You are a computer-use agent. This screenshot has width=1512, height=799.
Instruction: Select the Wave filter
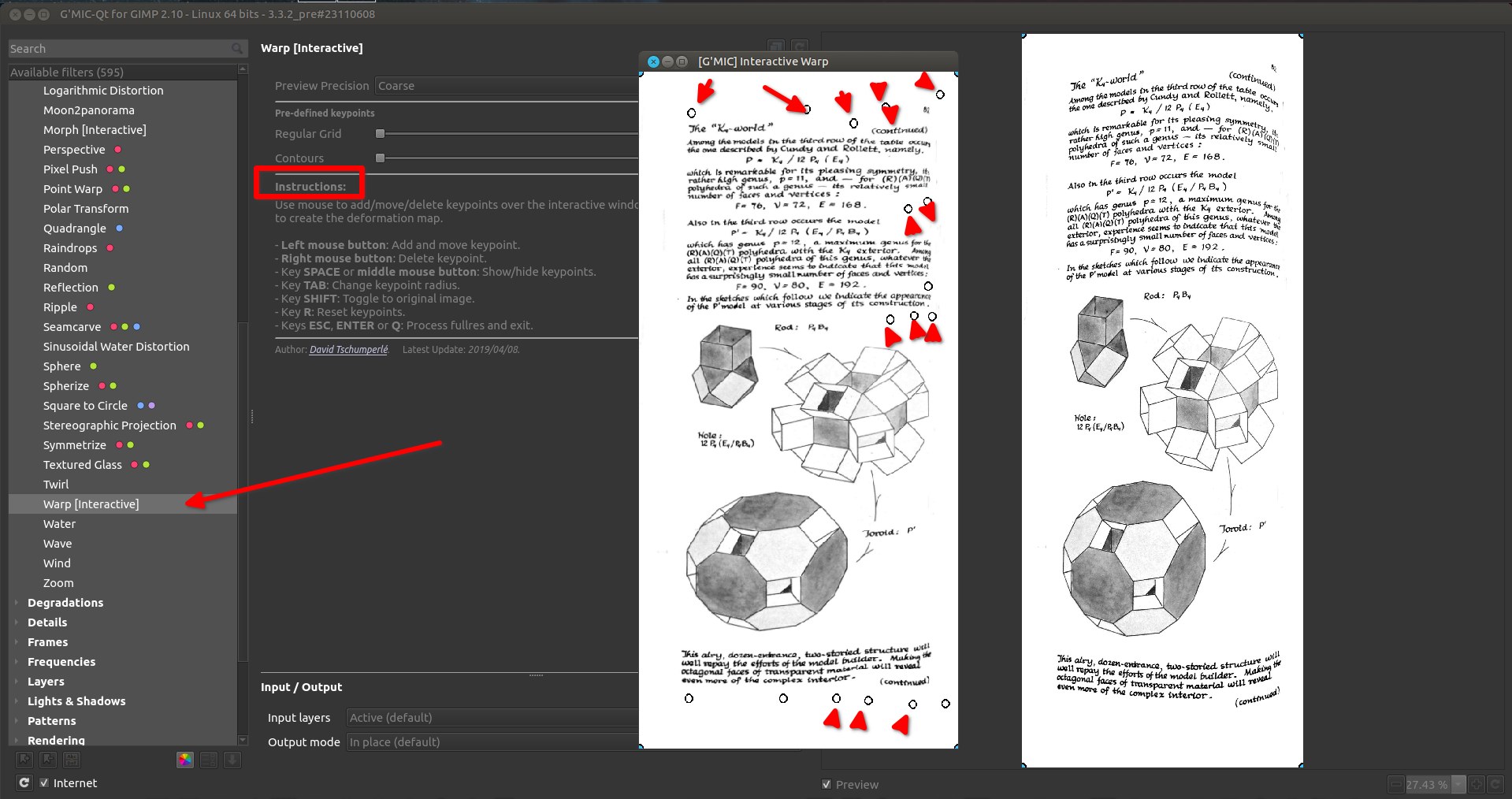click(x=58, y=544)
